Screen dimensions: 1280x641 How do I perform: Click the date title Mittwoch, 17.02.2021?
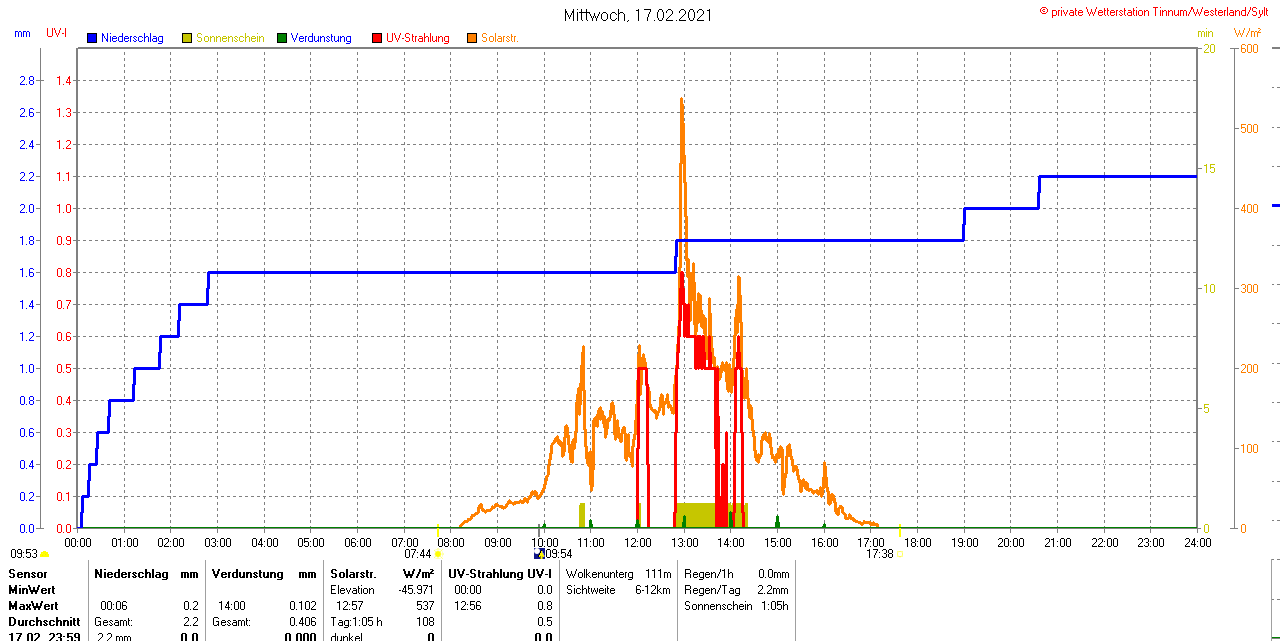(639, 15)
